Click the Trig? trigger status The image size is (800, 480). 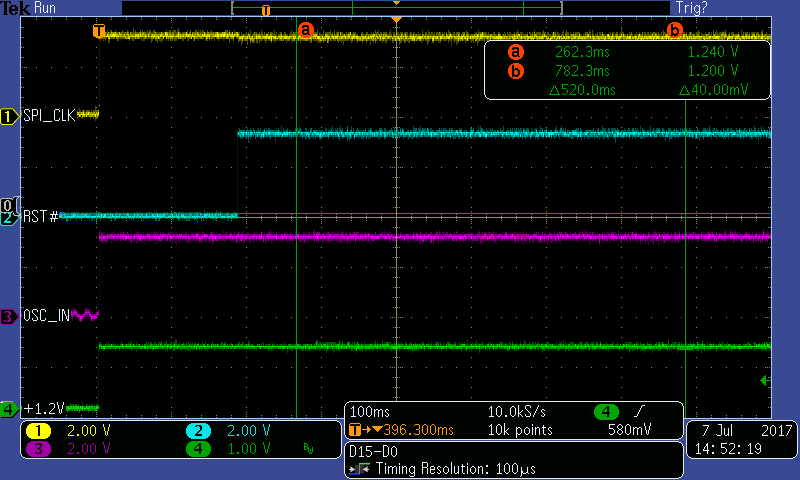tap(691, 8)
